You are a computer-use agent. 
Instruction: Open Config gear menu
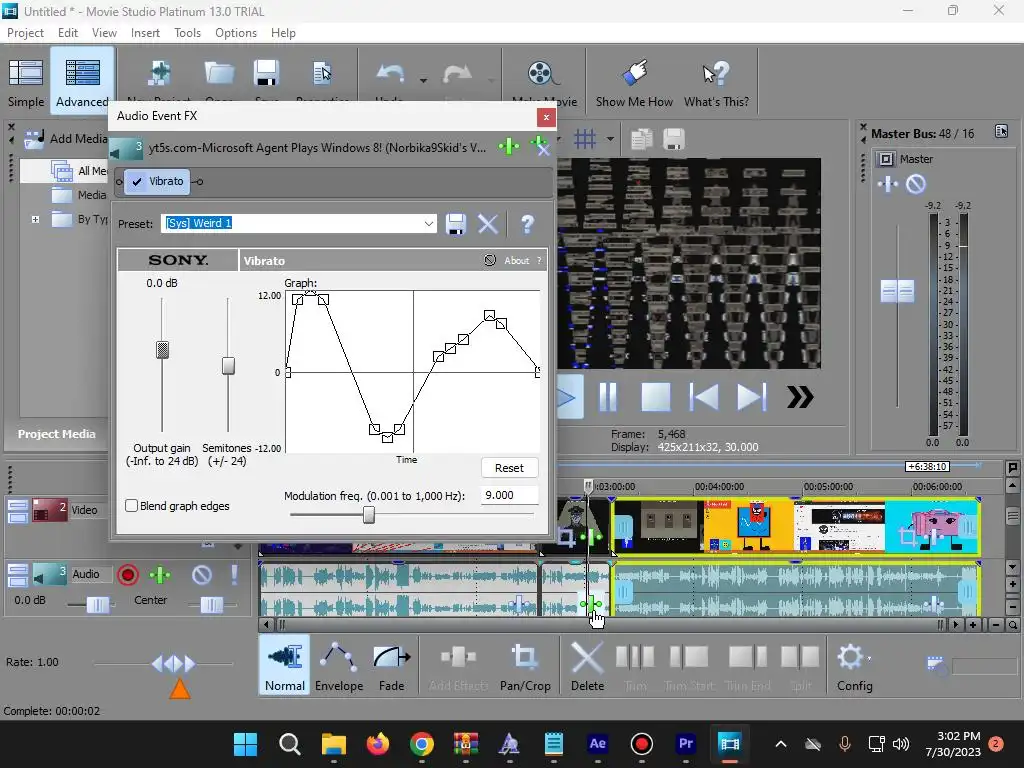coord(855,665)
